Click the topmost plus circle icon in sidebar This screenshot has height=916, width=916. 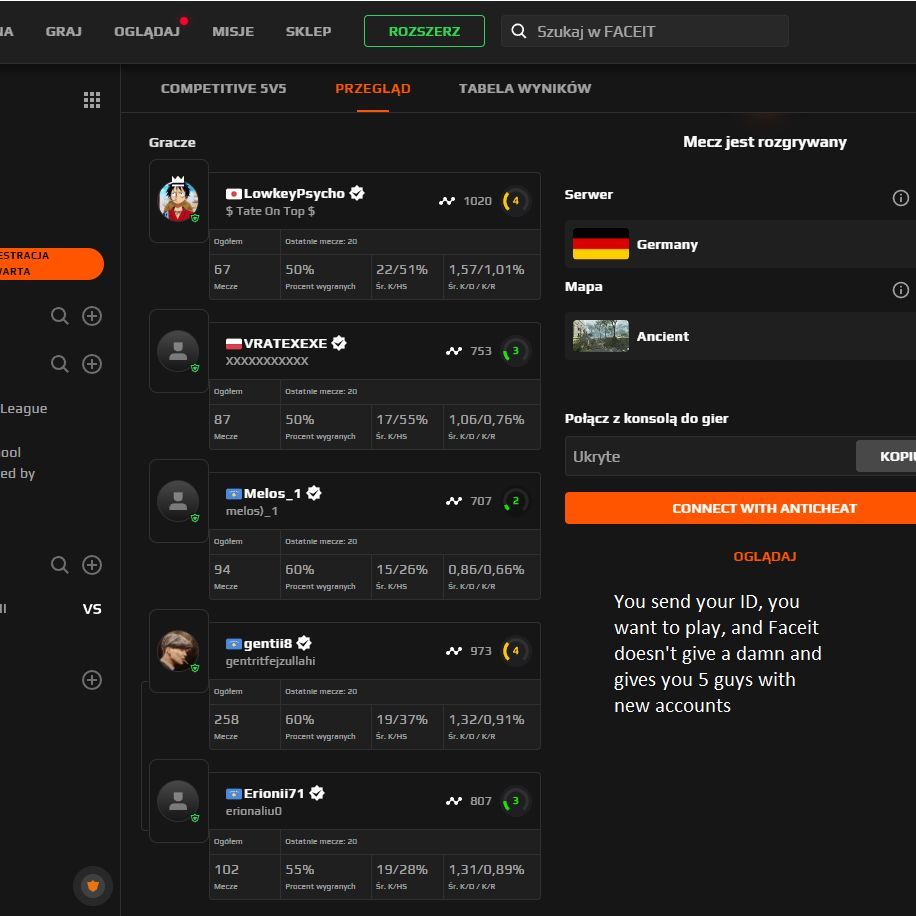(x=92, y=316)
